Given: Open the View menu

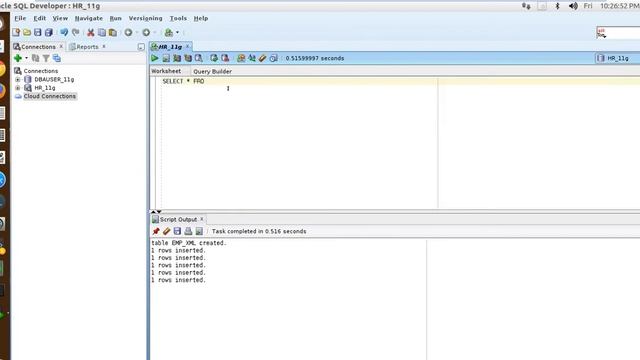Looking at the screenshot, I should pos(60,18).
